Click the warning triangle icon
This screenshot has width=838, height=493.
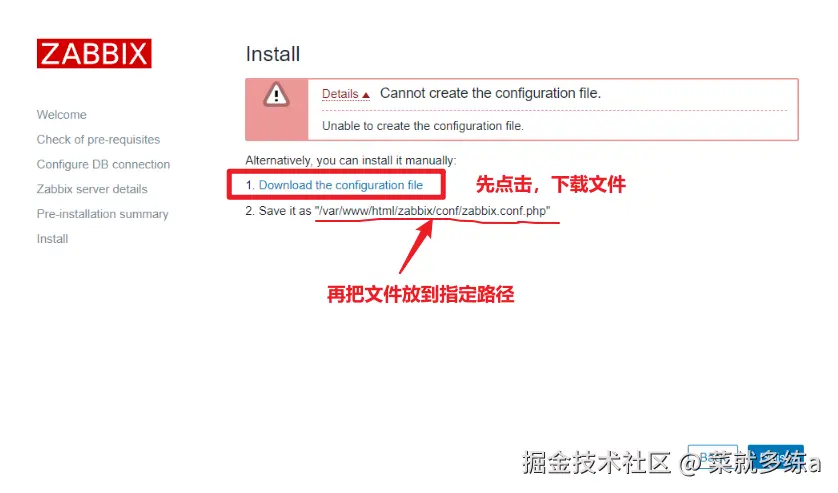point(276,95)
